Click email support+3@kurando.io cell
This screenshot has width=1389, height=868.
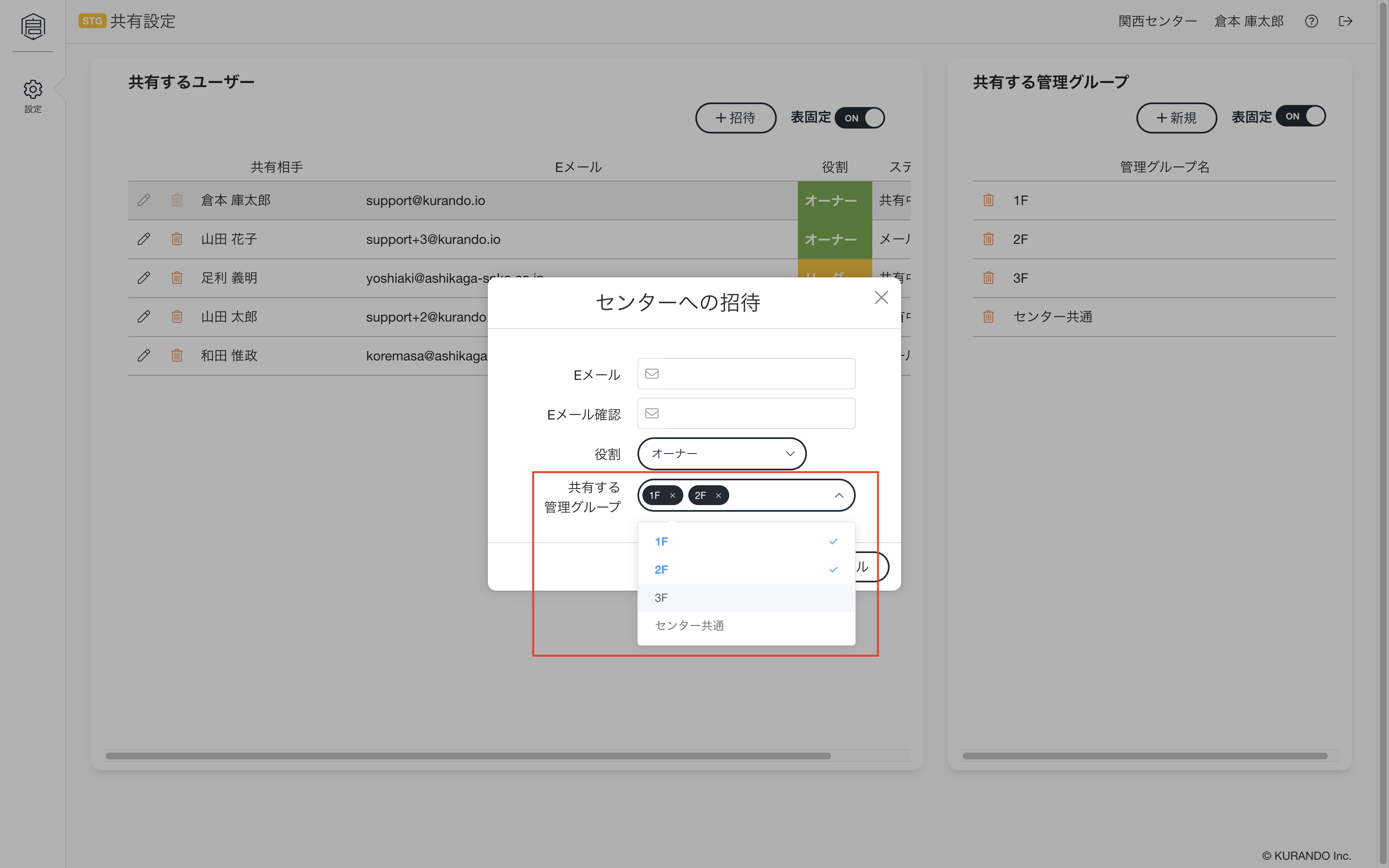click(433, 239)
